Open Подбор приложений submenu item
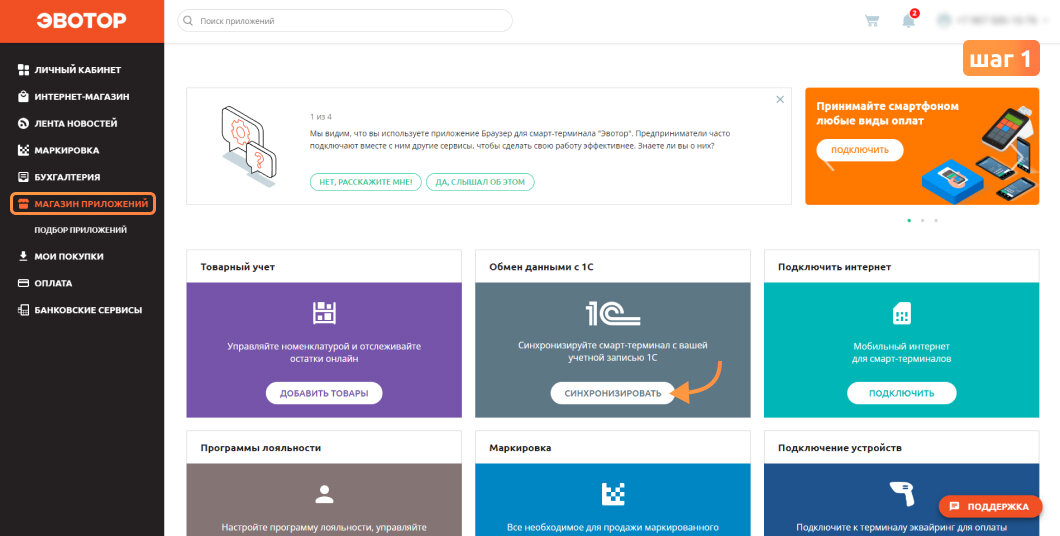The width and height of the screenshot is (1060, 536). [80, 230]
